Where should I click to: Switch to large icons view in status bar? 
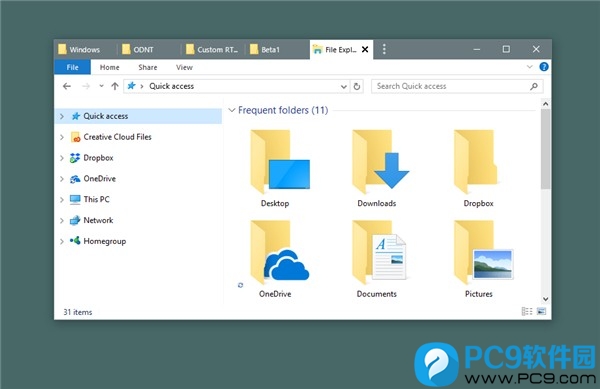pos(541,311)
